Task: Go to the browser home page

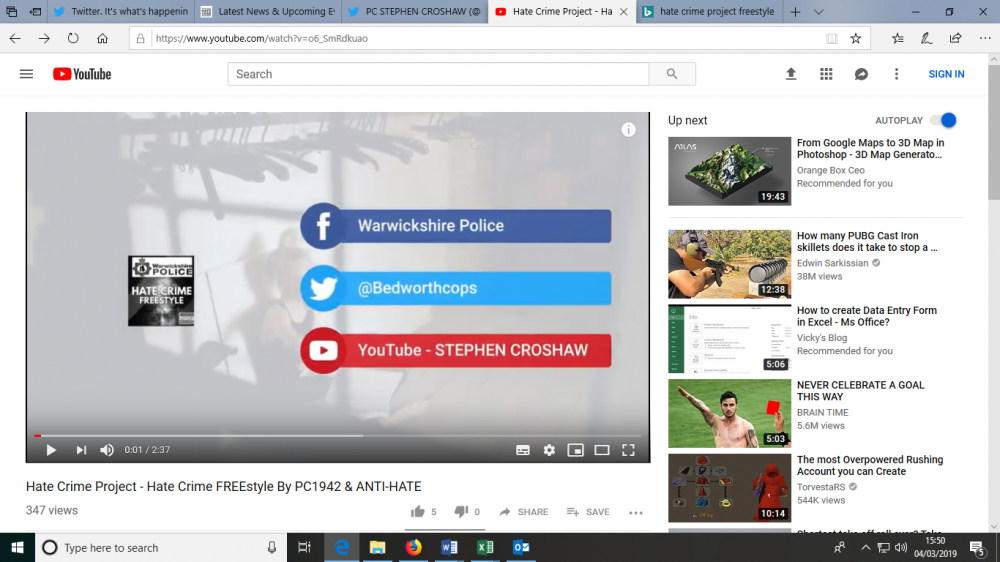Action: pos(102,38)
